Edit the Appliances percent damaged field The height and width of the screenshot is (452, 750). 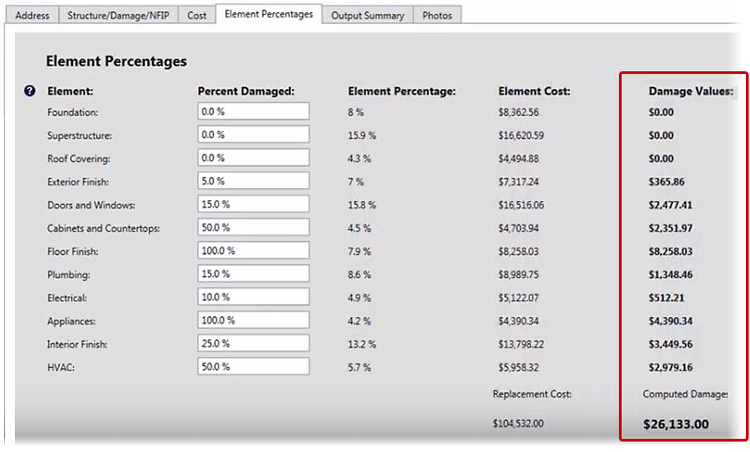(x=254, y=320)
